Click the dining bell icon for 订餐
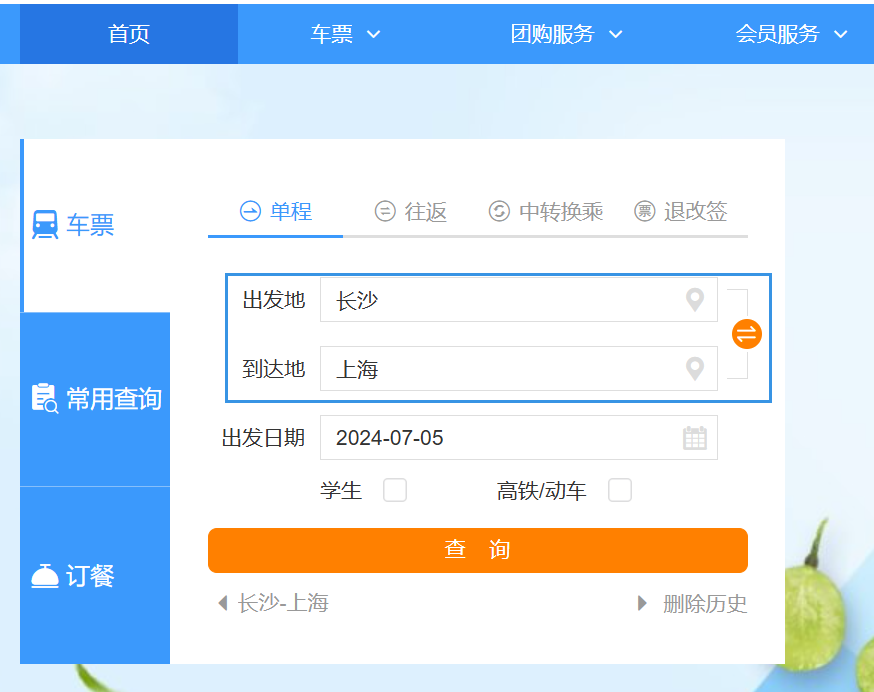This screenshot has height=692, width=874. pos(45,575)
